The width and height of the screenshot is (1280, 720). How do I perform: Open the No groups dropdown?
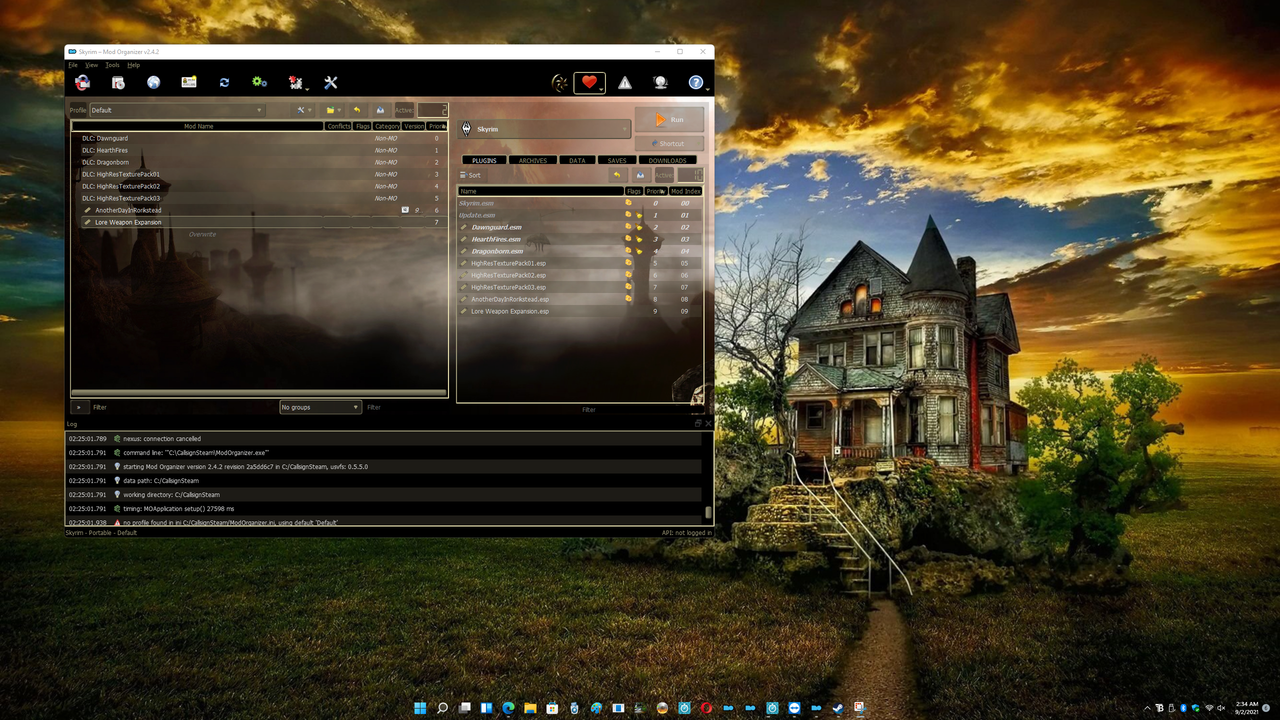320,407
